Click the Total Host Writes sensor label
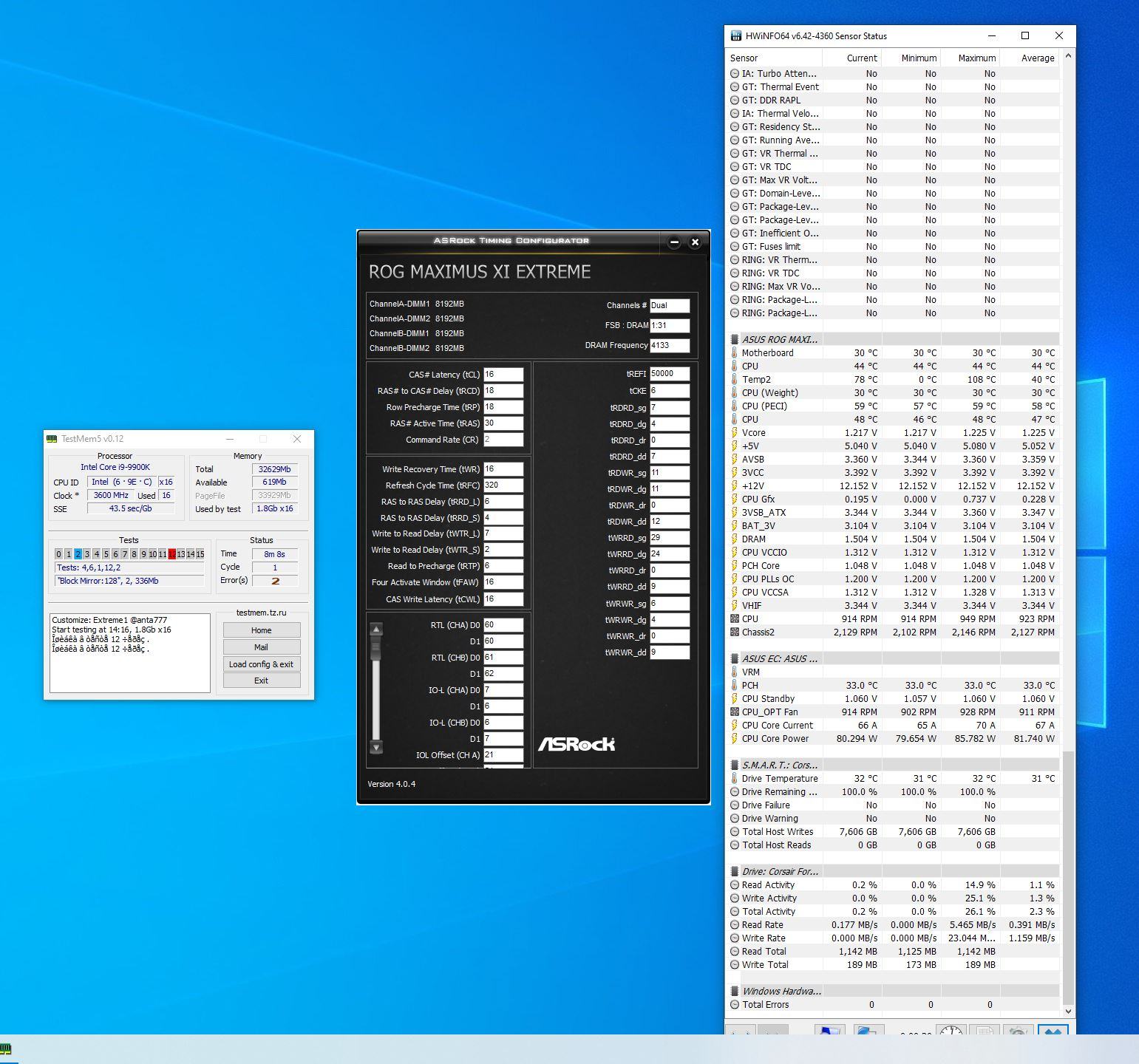 [777, 831]
